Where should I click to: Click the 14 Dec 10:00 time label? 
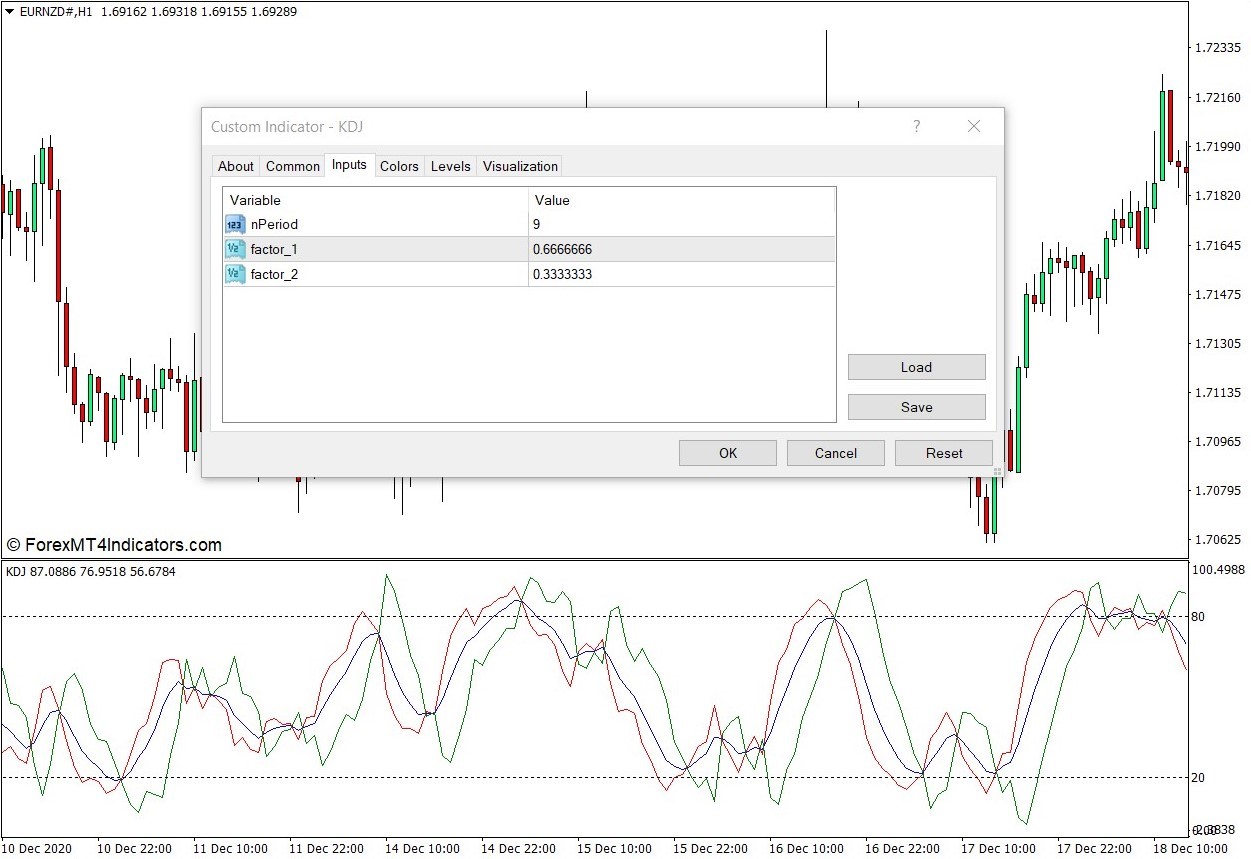421,849
